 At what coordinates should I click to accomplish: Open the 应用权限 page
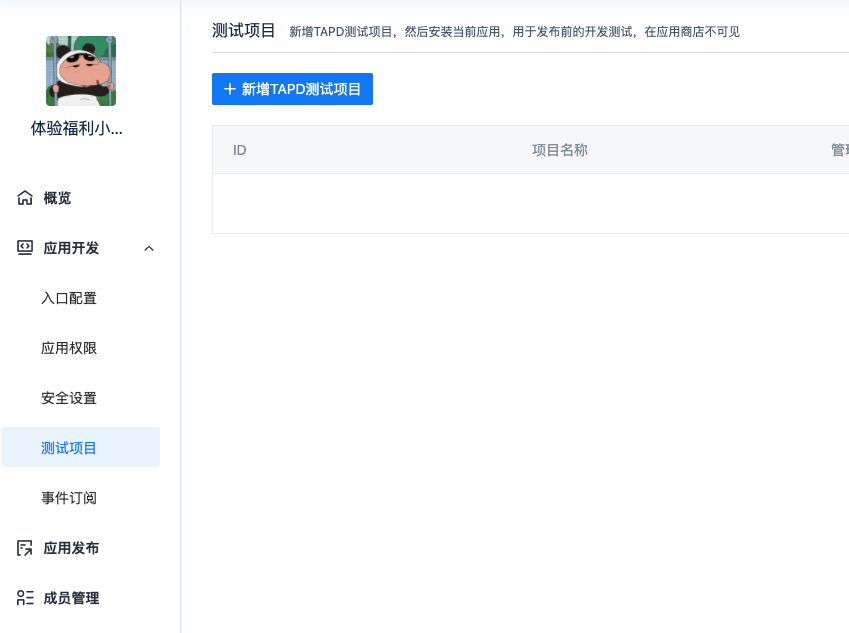(x=67, y=347)
